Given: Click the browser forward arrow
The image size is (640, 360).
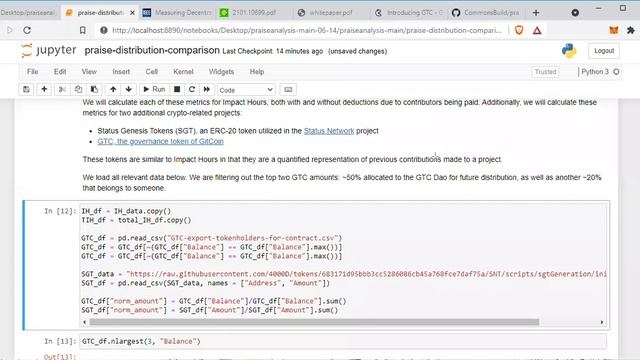Looking at the screenshot, I should point(10,30).
